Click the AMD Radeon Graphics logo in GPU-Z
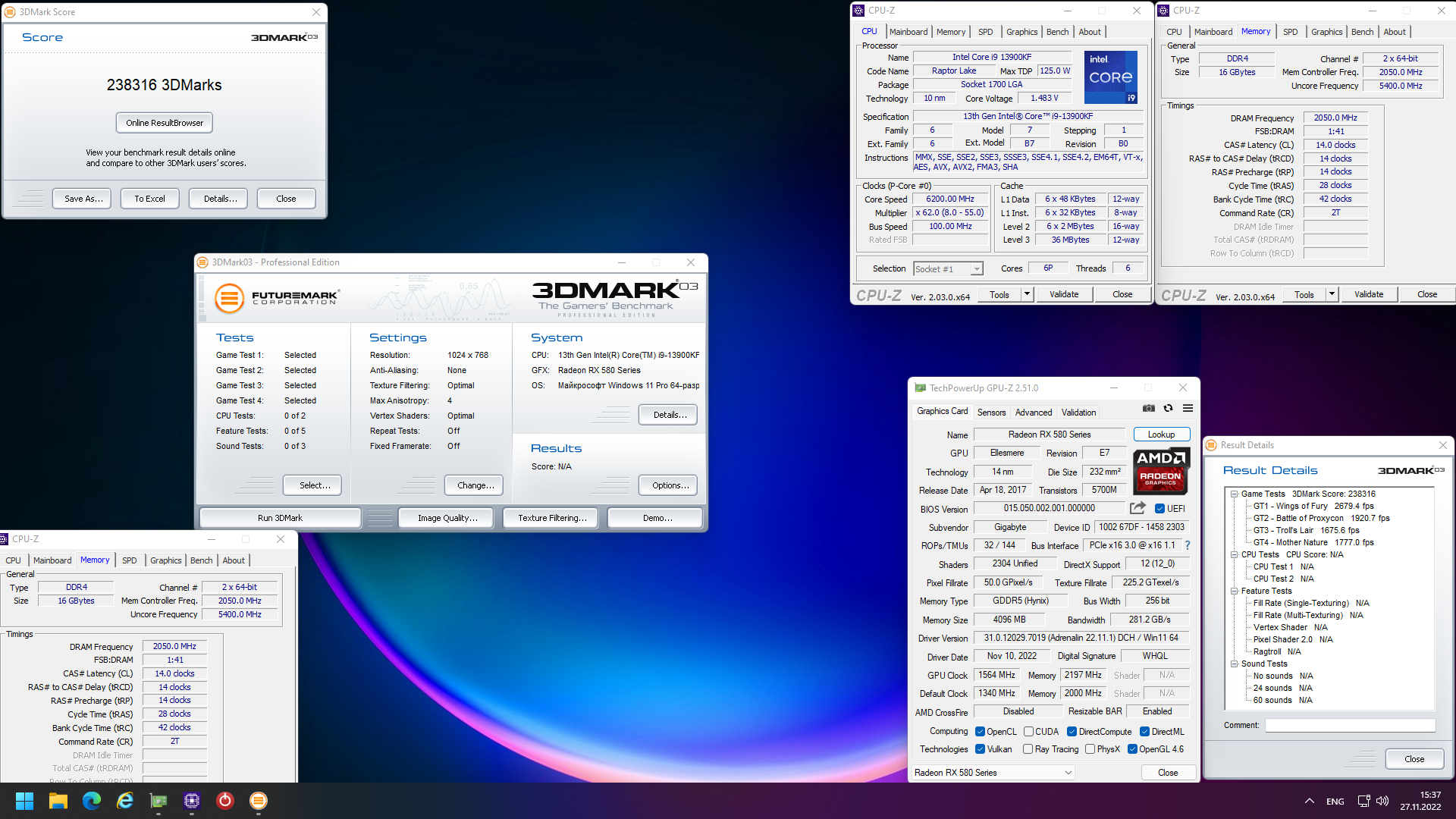 [1160, 471]
